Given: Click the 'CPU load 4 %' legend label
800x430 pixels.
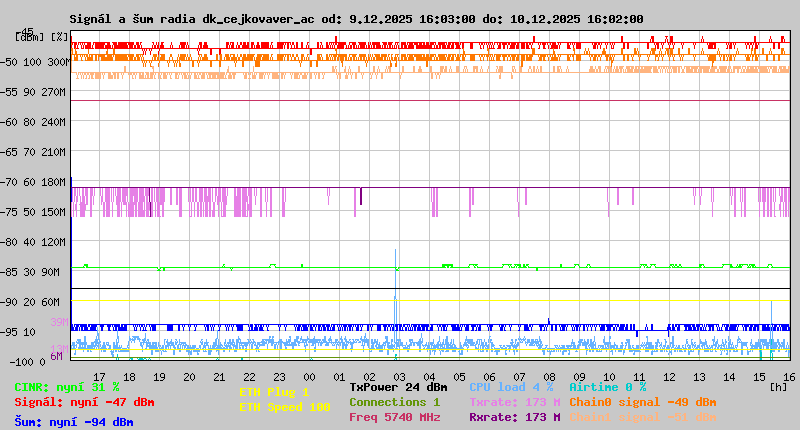Looking at the screenshot, I should [x=511, y=387].
